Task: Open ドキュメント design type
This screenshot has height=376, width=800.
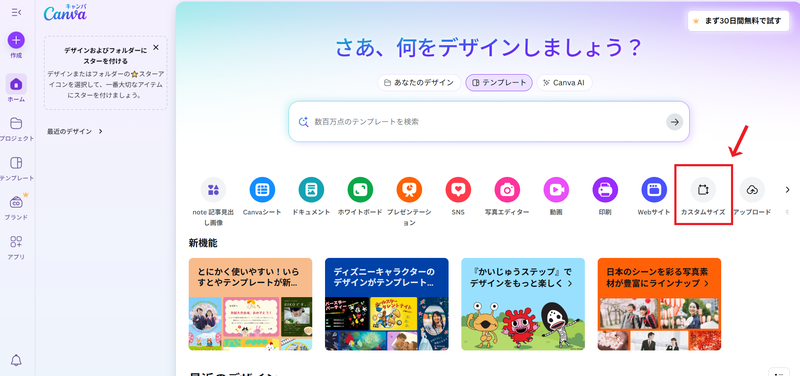Action: click(x=311, y=197)
